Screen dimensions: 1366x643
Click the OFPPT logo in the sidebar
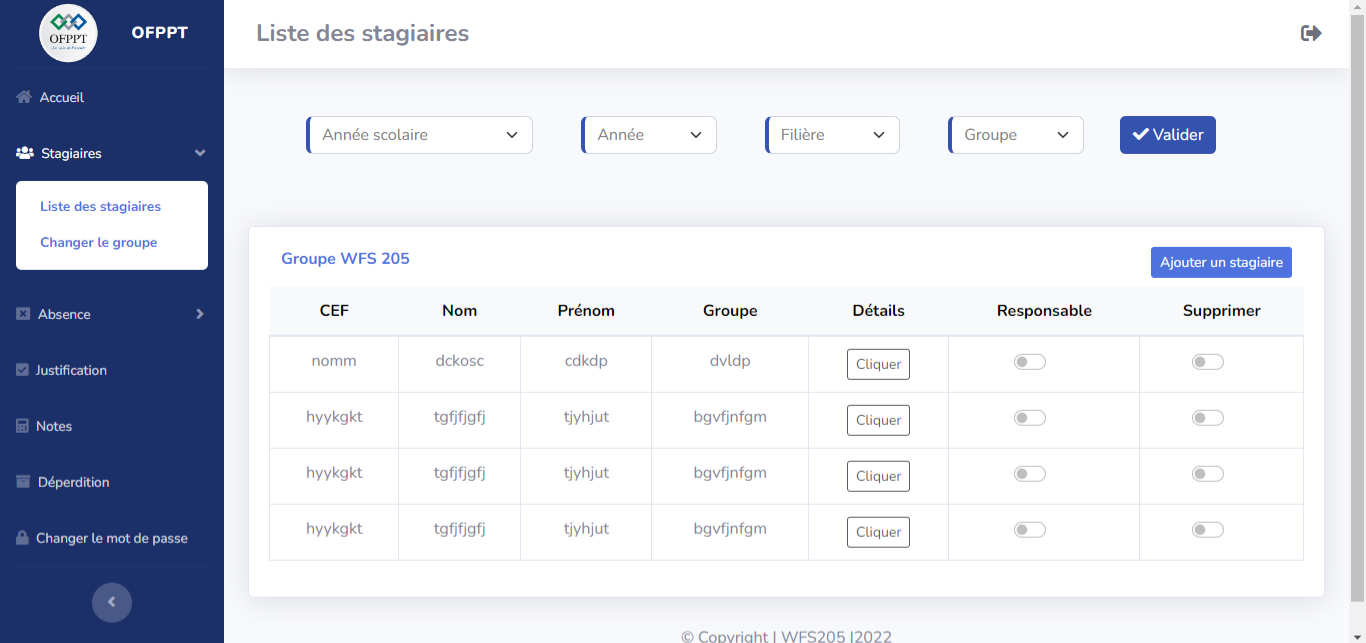click(68, 33)
